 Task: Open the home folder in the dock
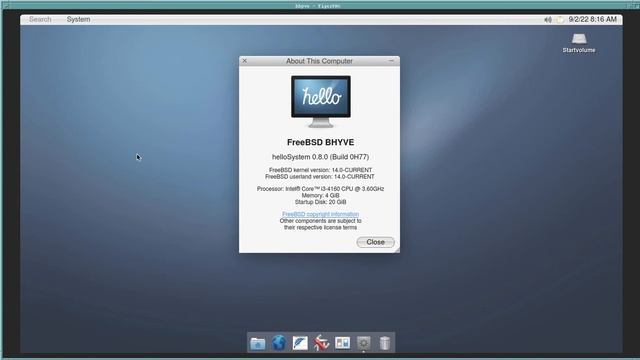click(x=258, y=343)
